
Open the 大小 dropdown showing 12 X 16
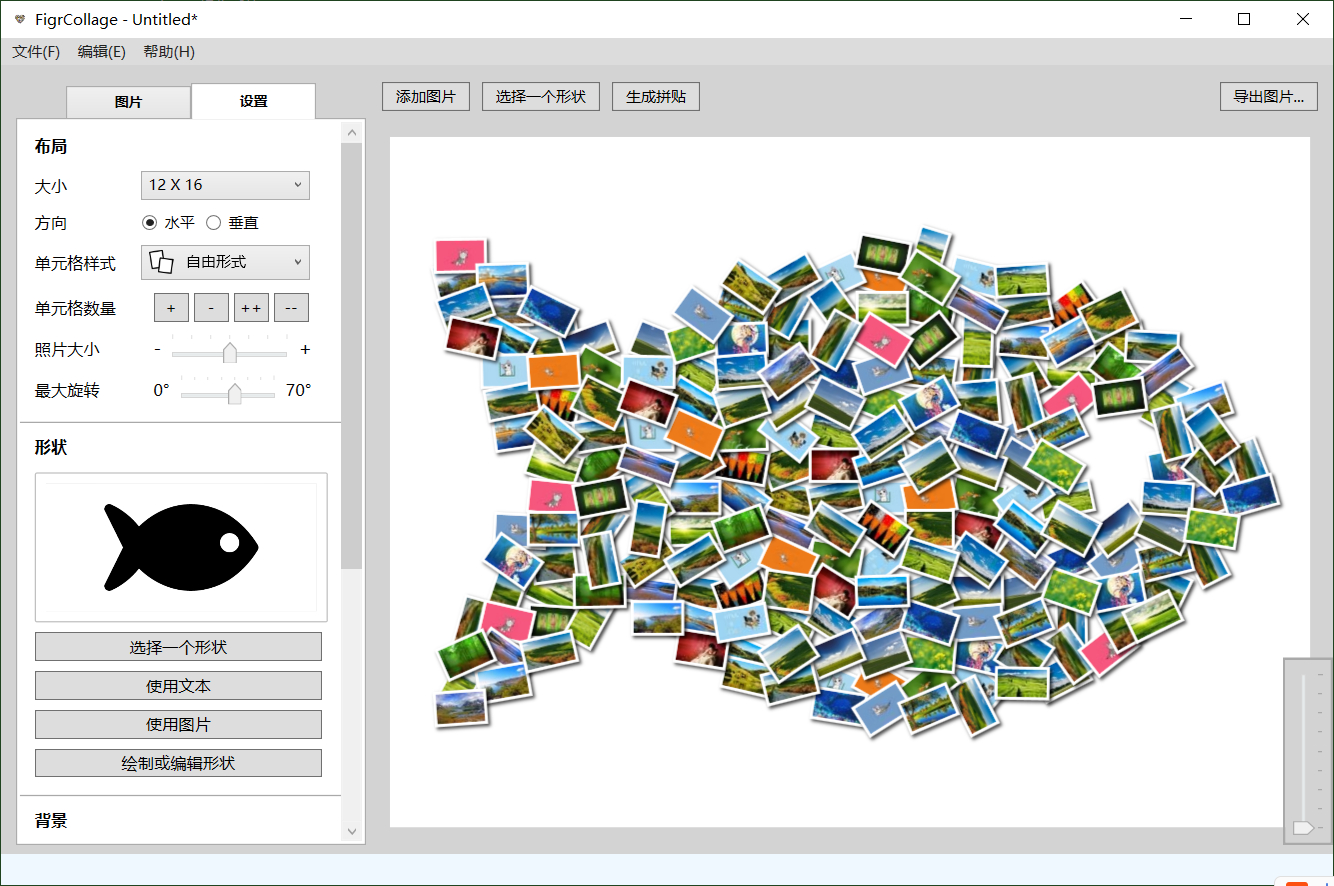[x=225, y=185]
